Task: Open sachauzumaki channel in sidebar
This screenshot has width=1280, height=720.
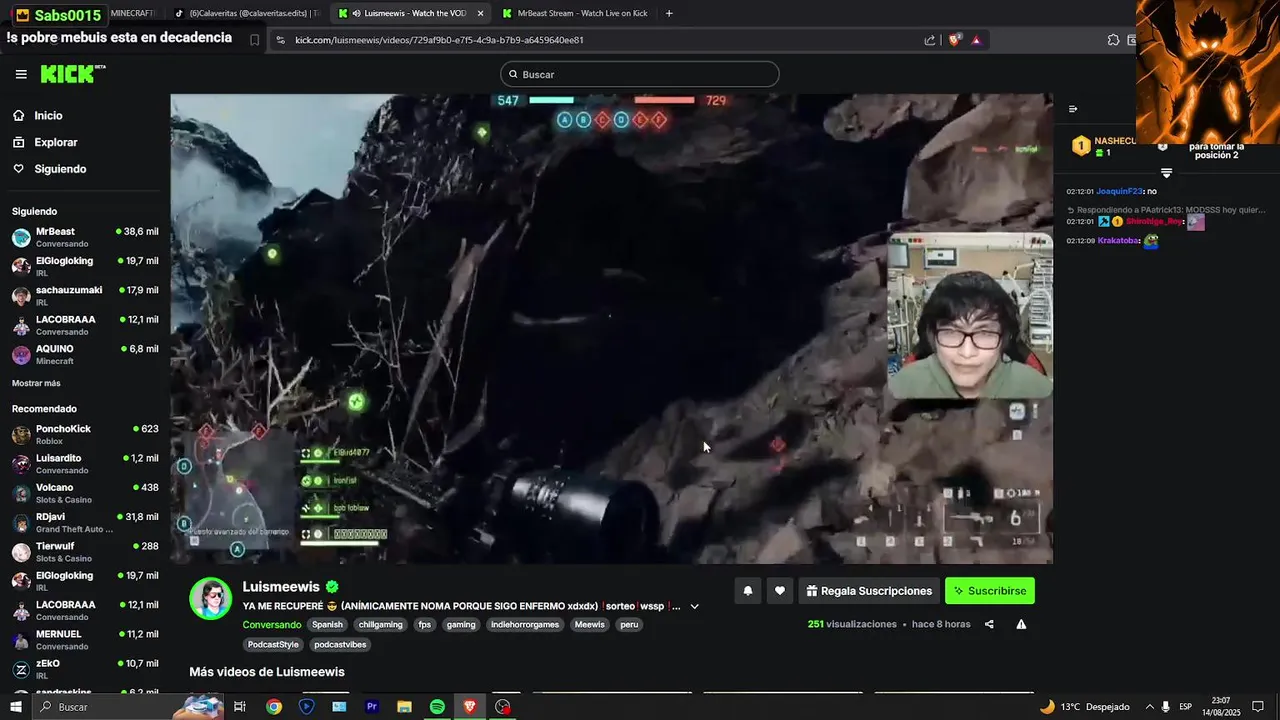Action: pyautogui.click(x=85, y=296)
